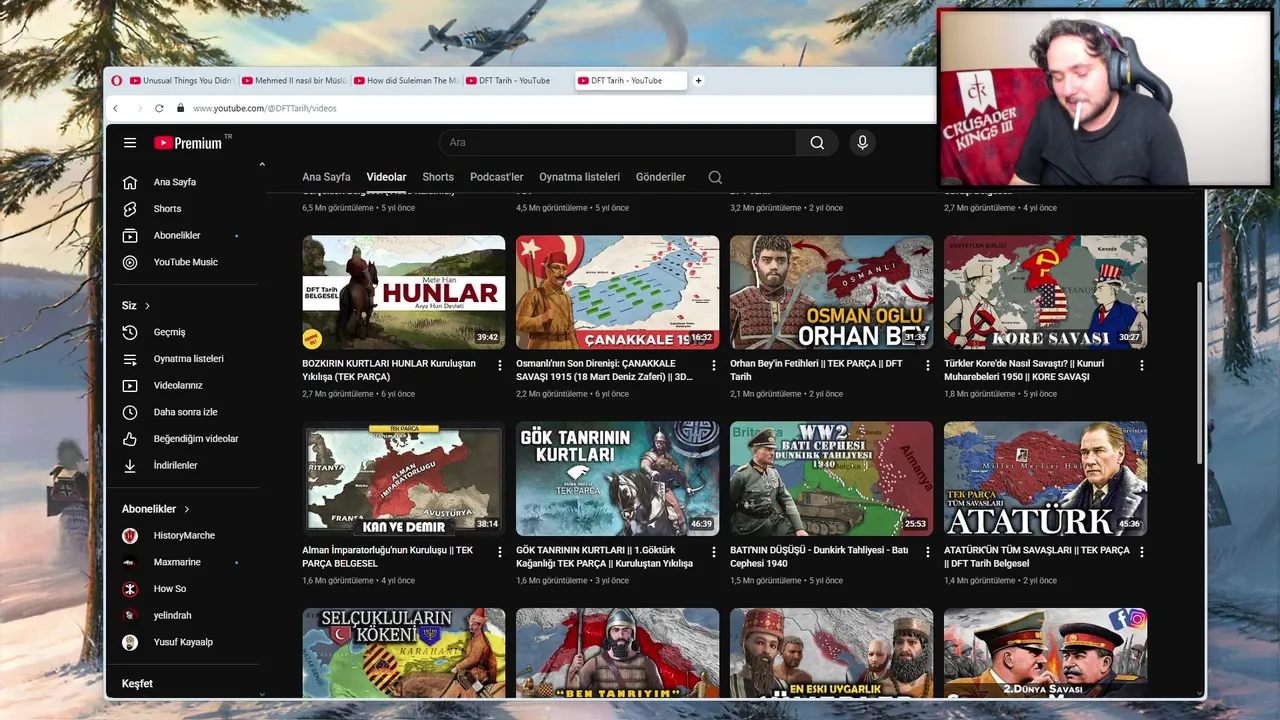Switch to channel Ana Sayfa tab
Viewport: 1280px width, 720px height.
[x=326, y=177]
